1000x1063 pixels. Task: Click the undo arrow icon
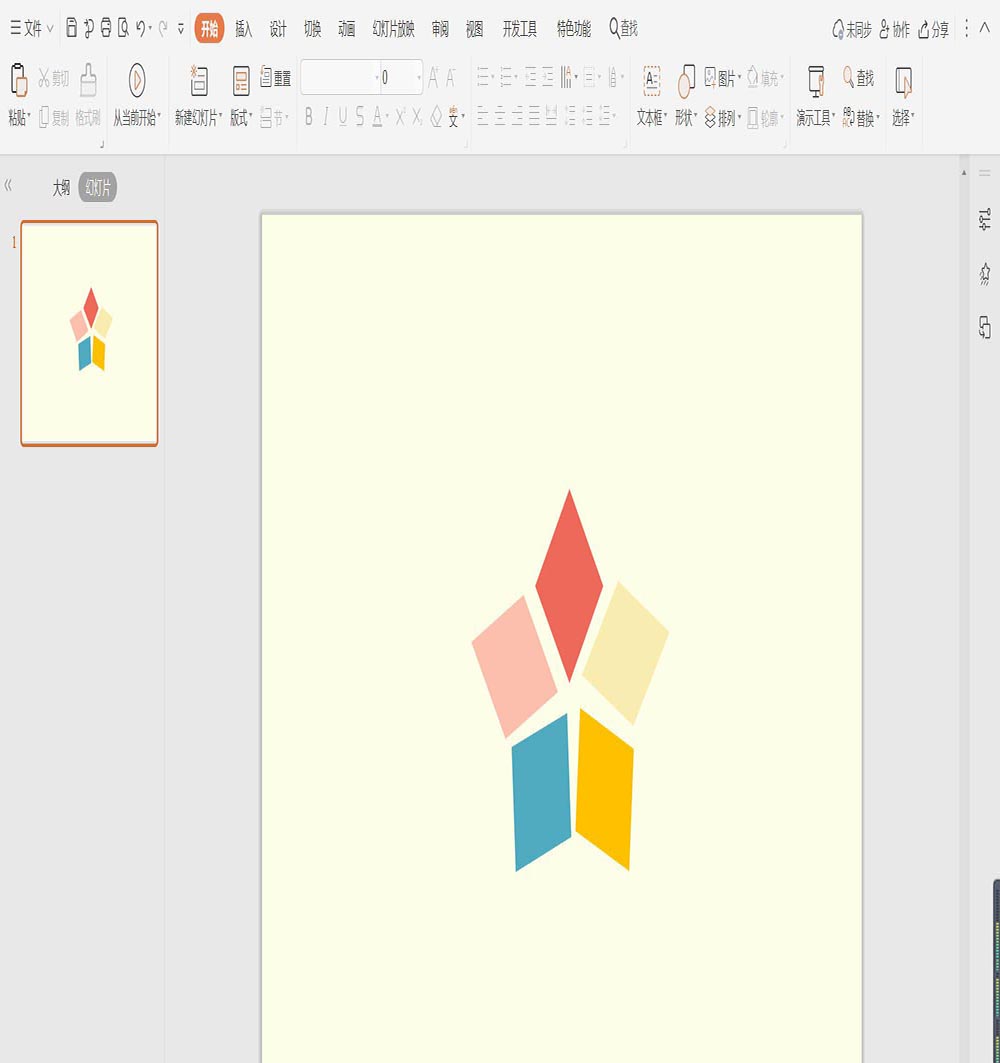click(x=141, y=28)
